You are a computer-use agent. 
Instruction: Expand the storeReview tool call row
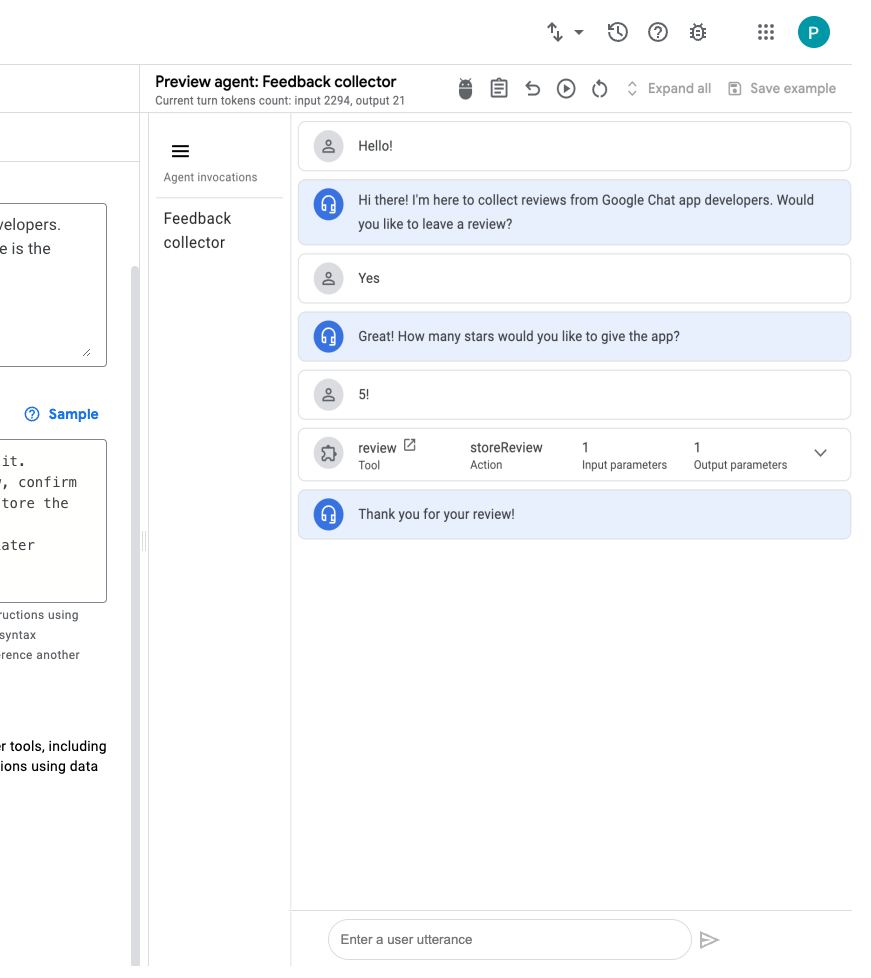point(820,454)
